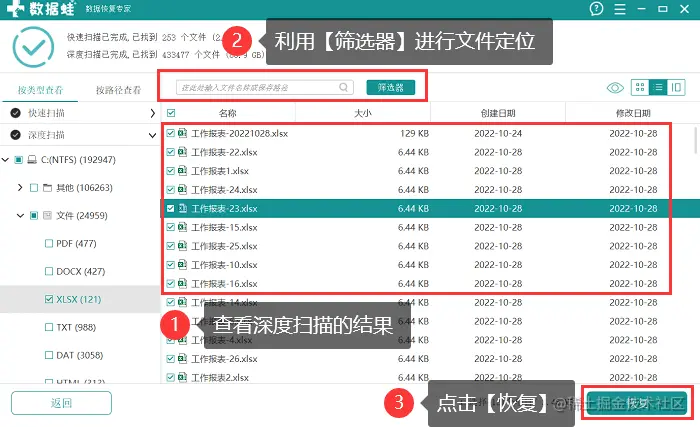The height and width of the screenshot is (427, 700).
Task: Click the 129 KB size value
Action: pyautogui.click(x=414, y=133)
